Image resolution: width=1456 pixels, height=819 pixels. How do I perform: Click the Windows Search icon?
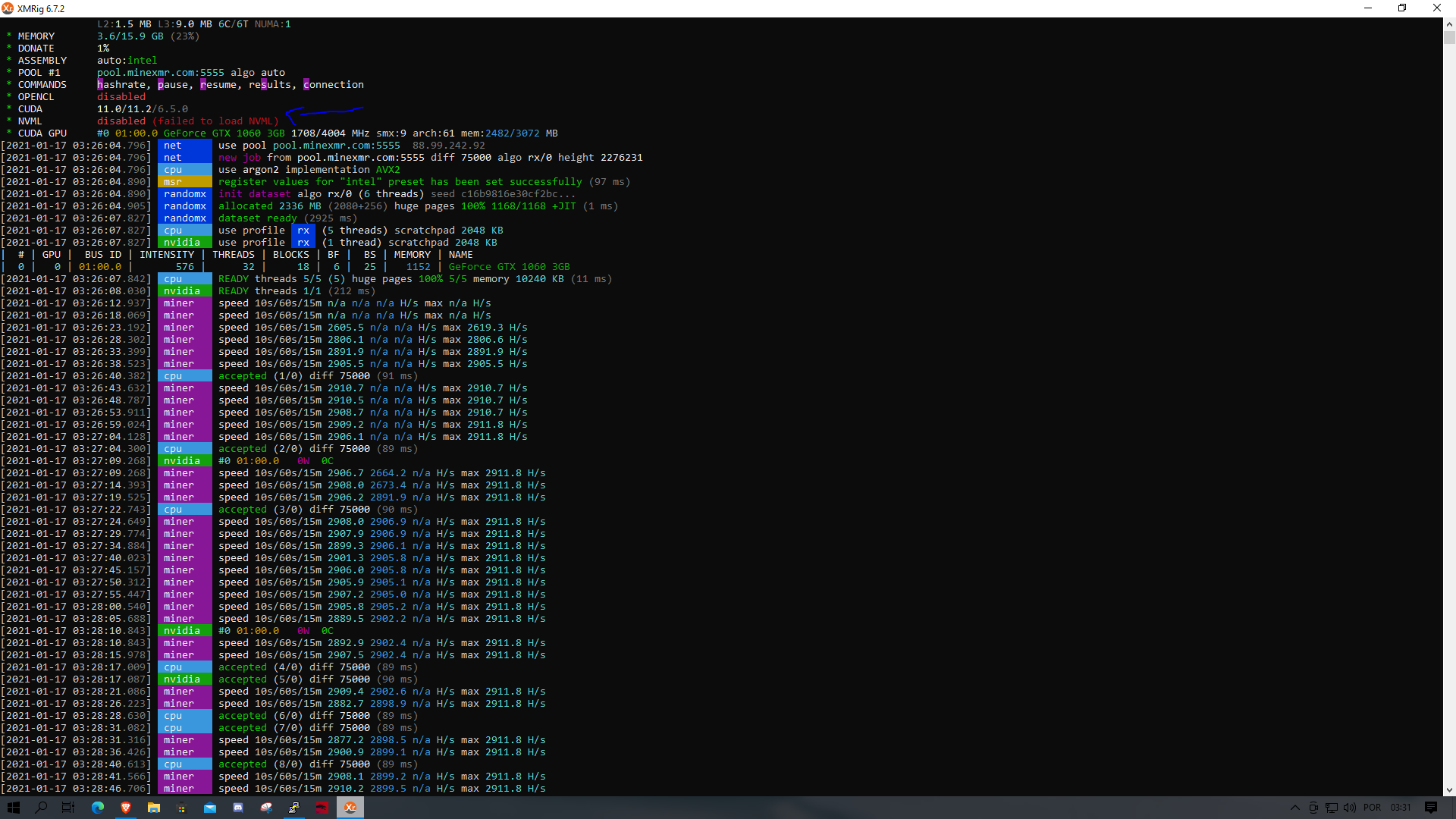coord(40,808)
